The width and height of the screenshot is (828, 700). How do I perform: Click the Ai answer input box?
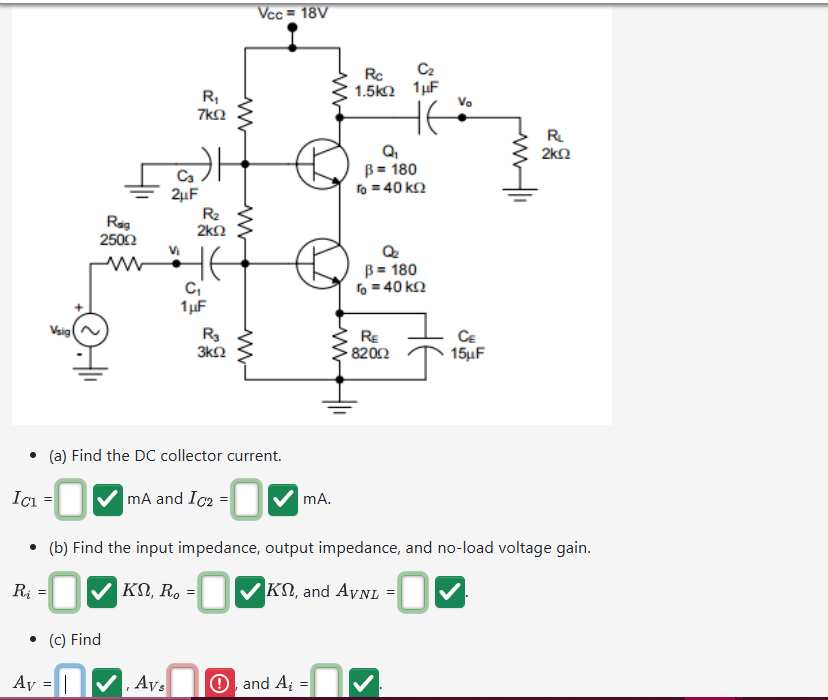point(326,683)
